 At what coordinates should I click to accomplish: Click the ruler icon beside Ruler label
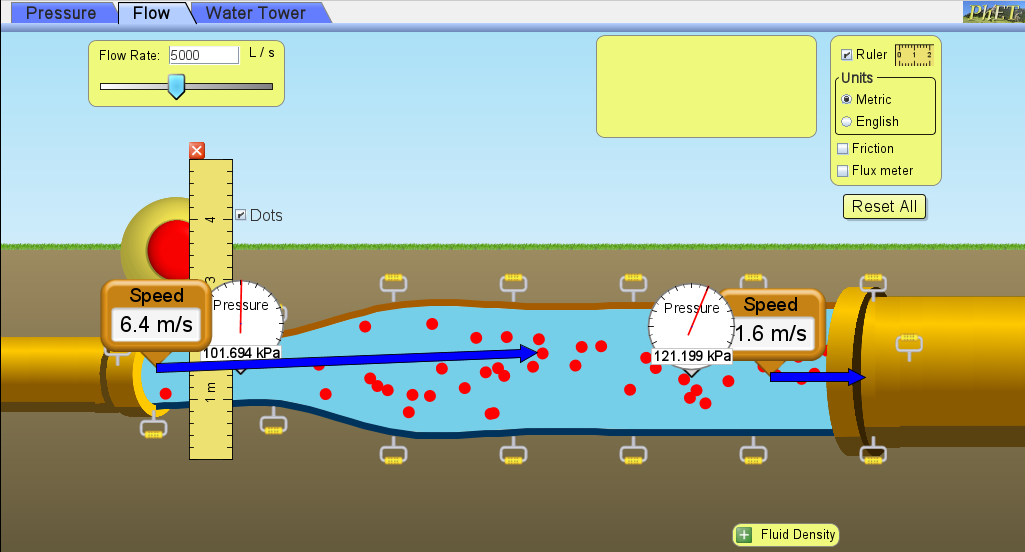tap(913, 55)
